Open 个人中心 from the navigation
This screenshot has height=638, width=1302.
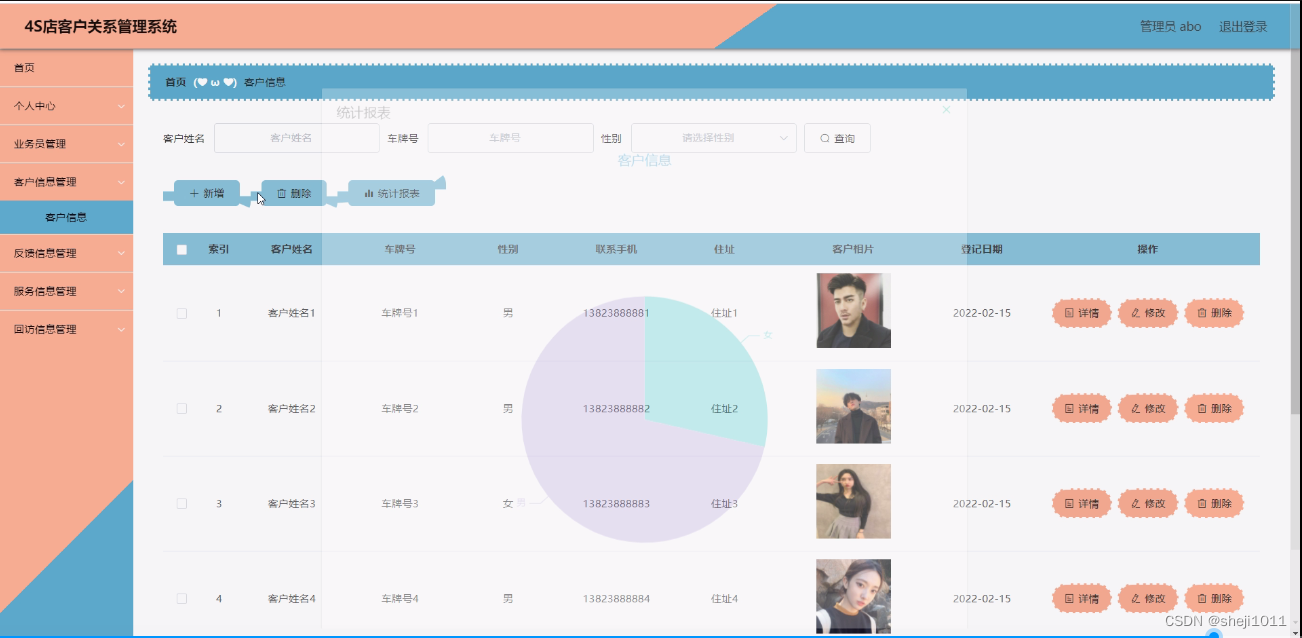pos(66,105)
